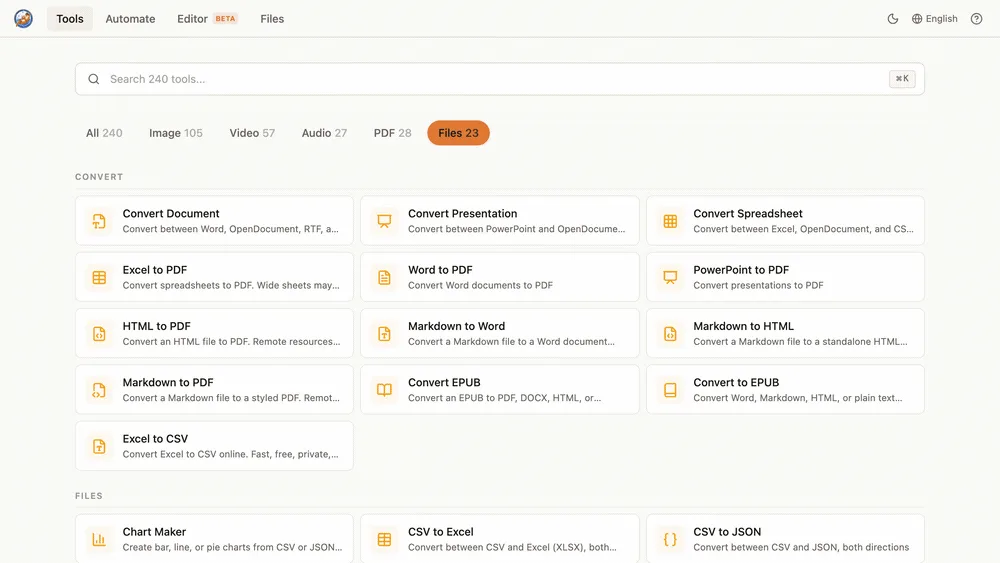The height and width of the screenshot is (563, 1000).
Task: Click the Markdown to HTML icon
Action: pyautogui.click(x=670, y=333)
